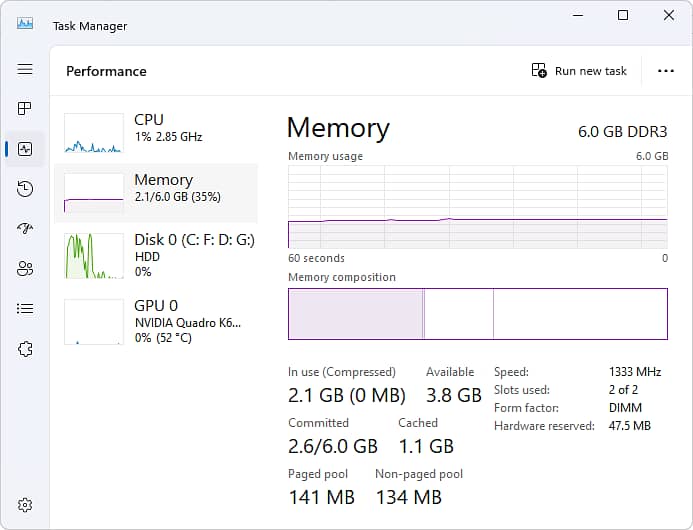Open the three-dot more options menu
This screenshot has height=530, width=693.
pos(666,71)
